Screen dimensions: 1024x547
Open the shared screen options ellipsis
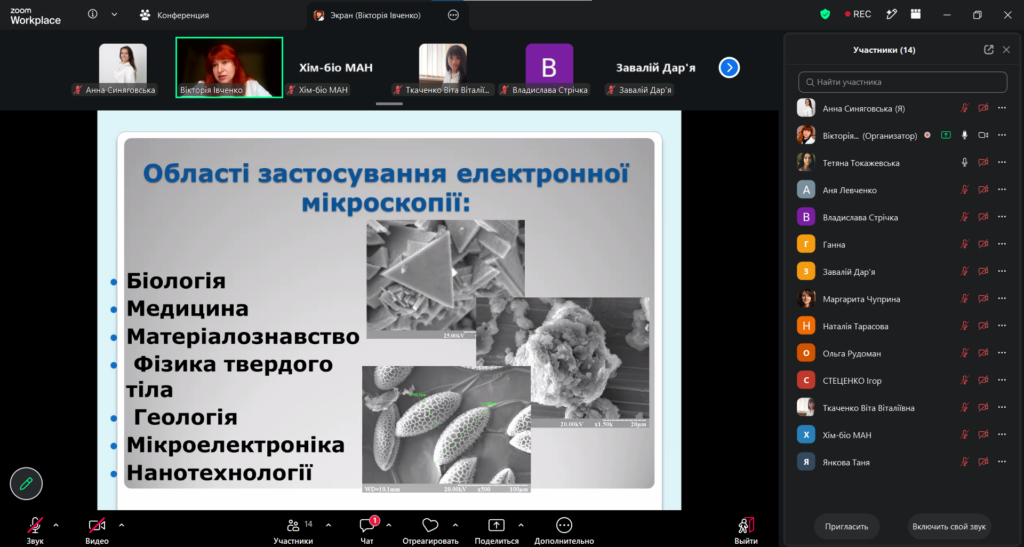click(453, 15)
